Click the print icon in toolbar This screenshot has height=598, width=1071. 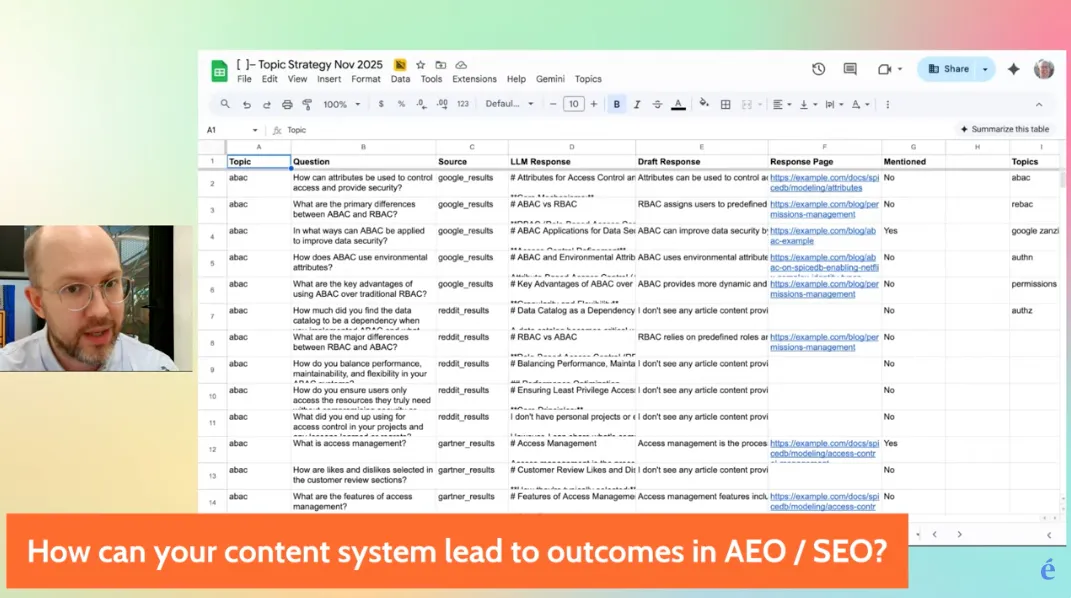click(x=287, y=104)
